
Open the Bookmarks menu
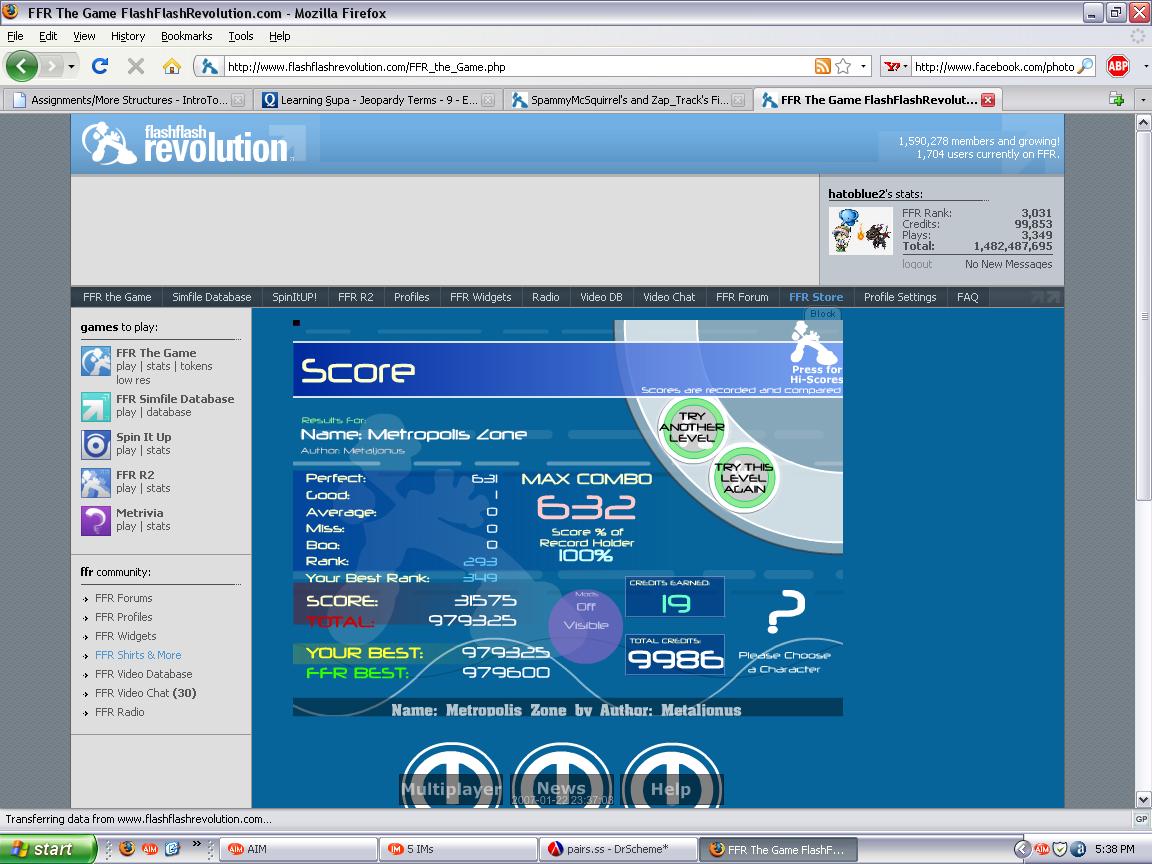187,36
